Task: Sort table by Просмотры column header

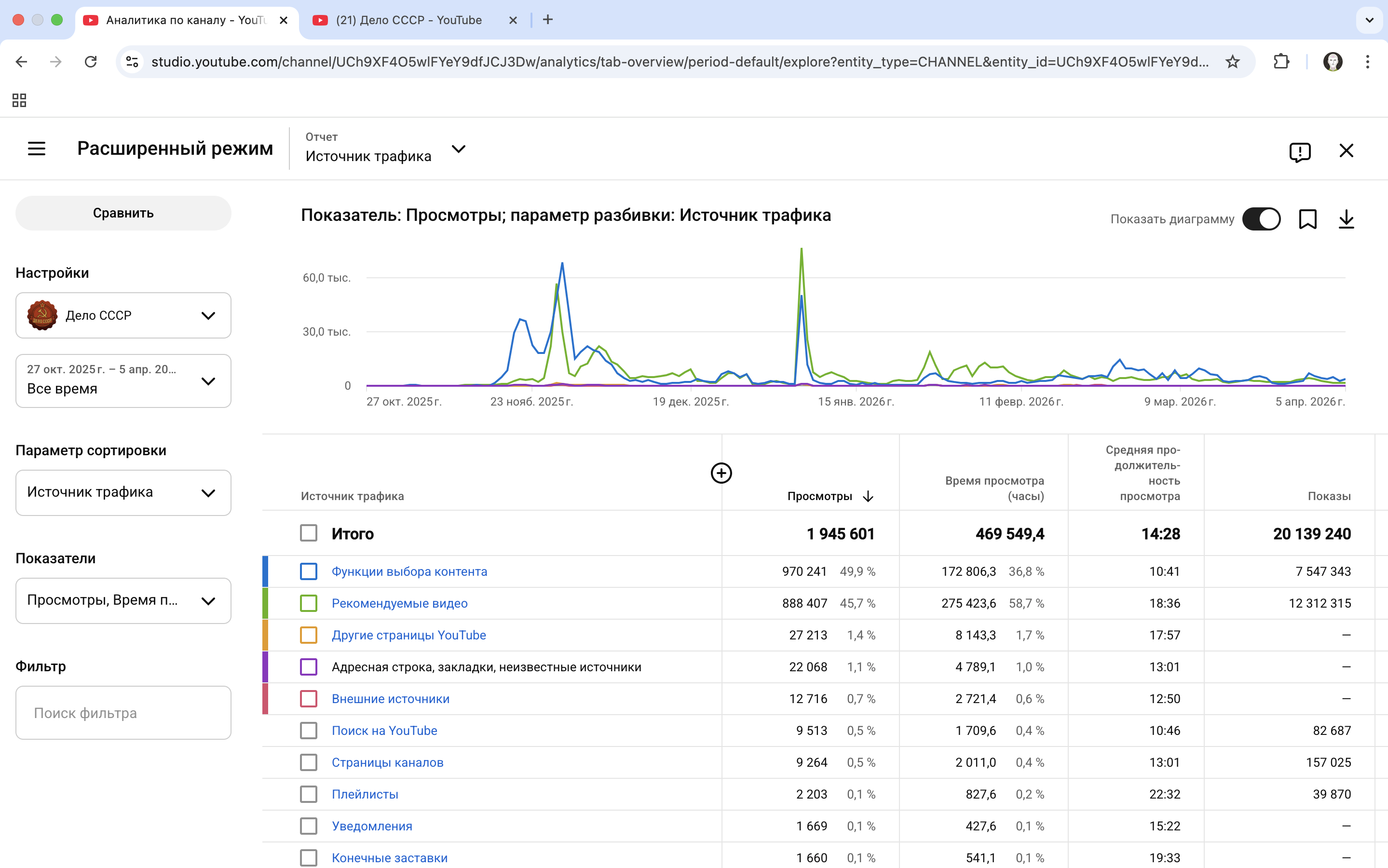Action: point(820,496)
